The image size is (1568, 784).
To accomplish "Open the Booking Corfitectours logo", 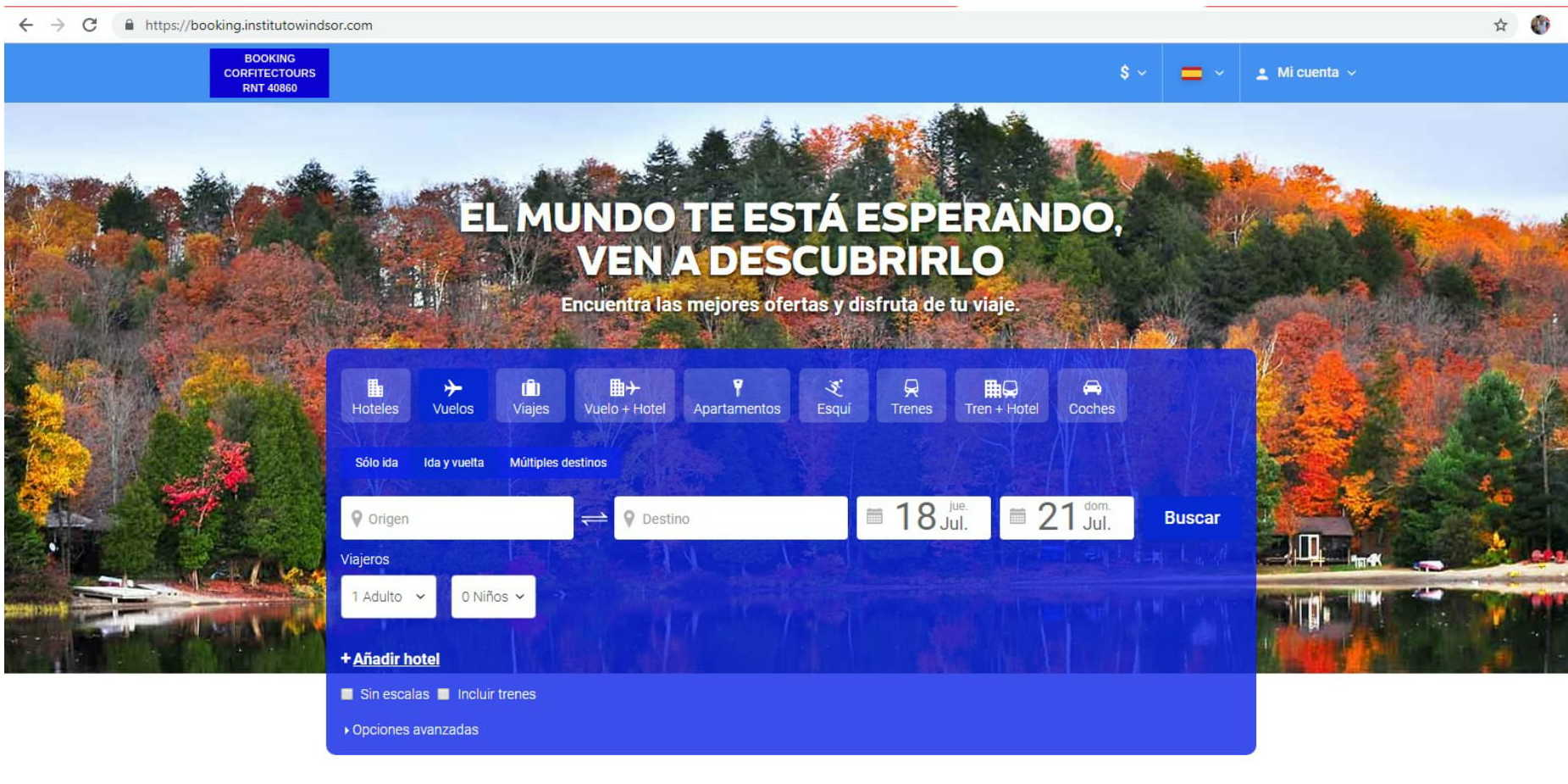I will click(269, 73).
